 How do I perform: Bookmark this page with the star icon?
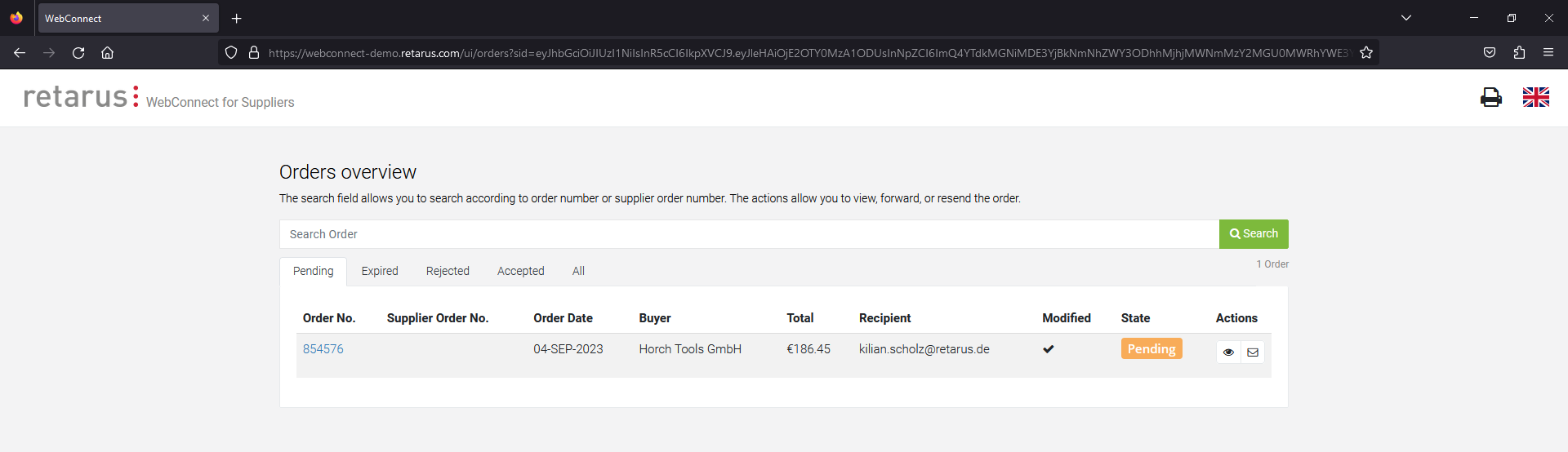tap(1366, 53)
